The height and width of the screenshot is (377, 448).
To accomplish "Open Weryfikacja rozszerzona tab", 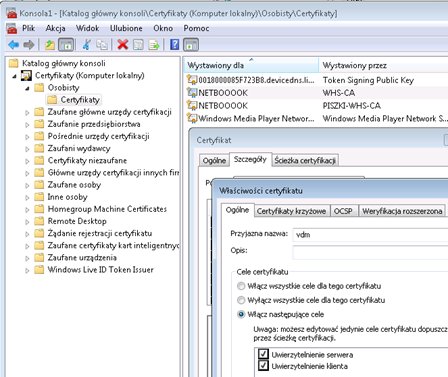I will [x=402, y=211].
